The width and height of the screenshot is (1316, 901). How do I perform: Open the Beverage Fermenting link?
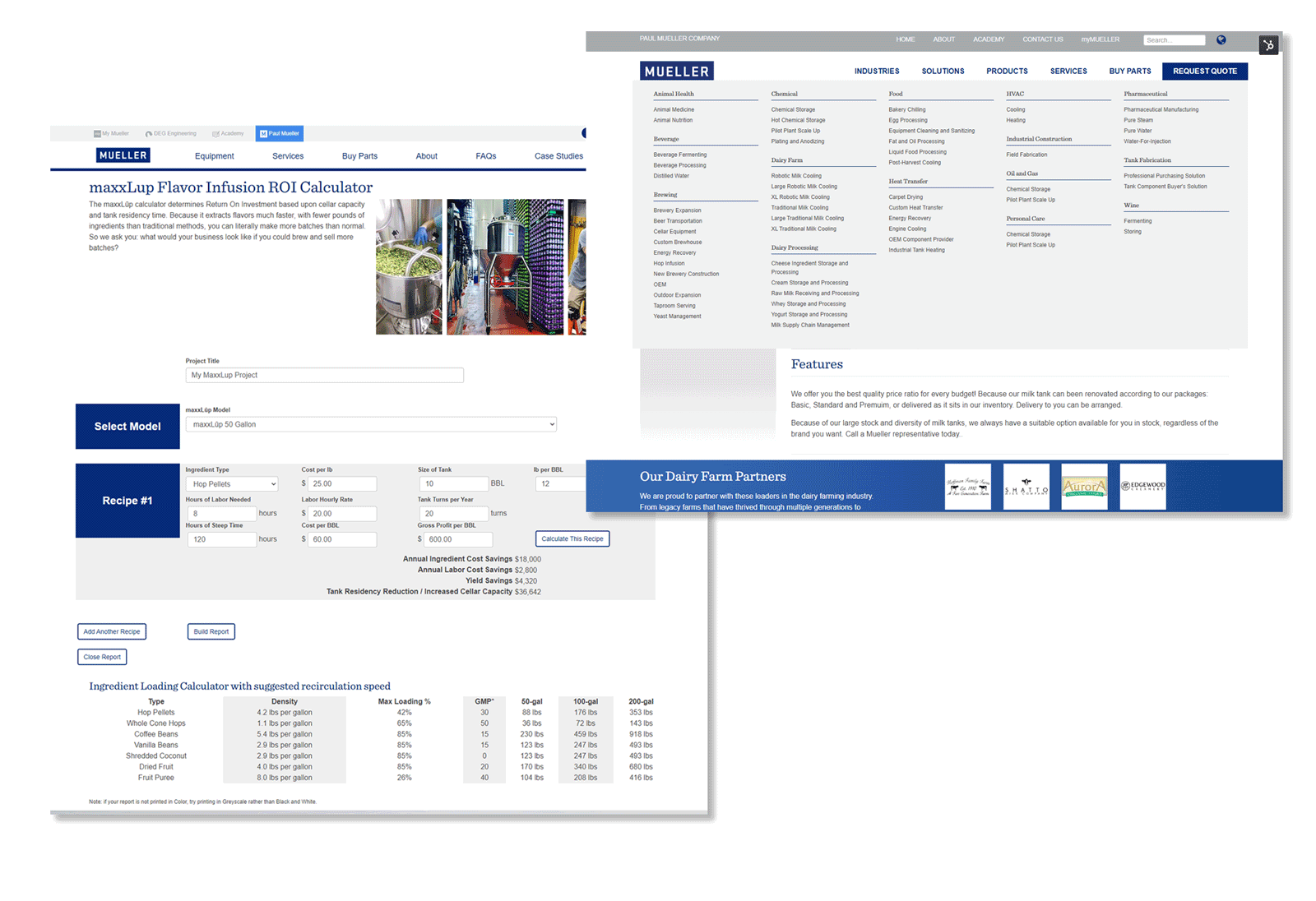680,155
